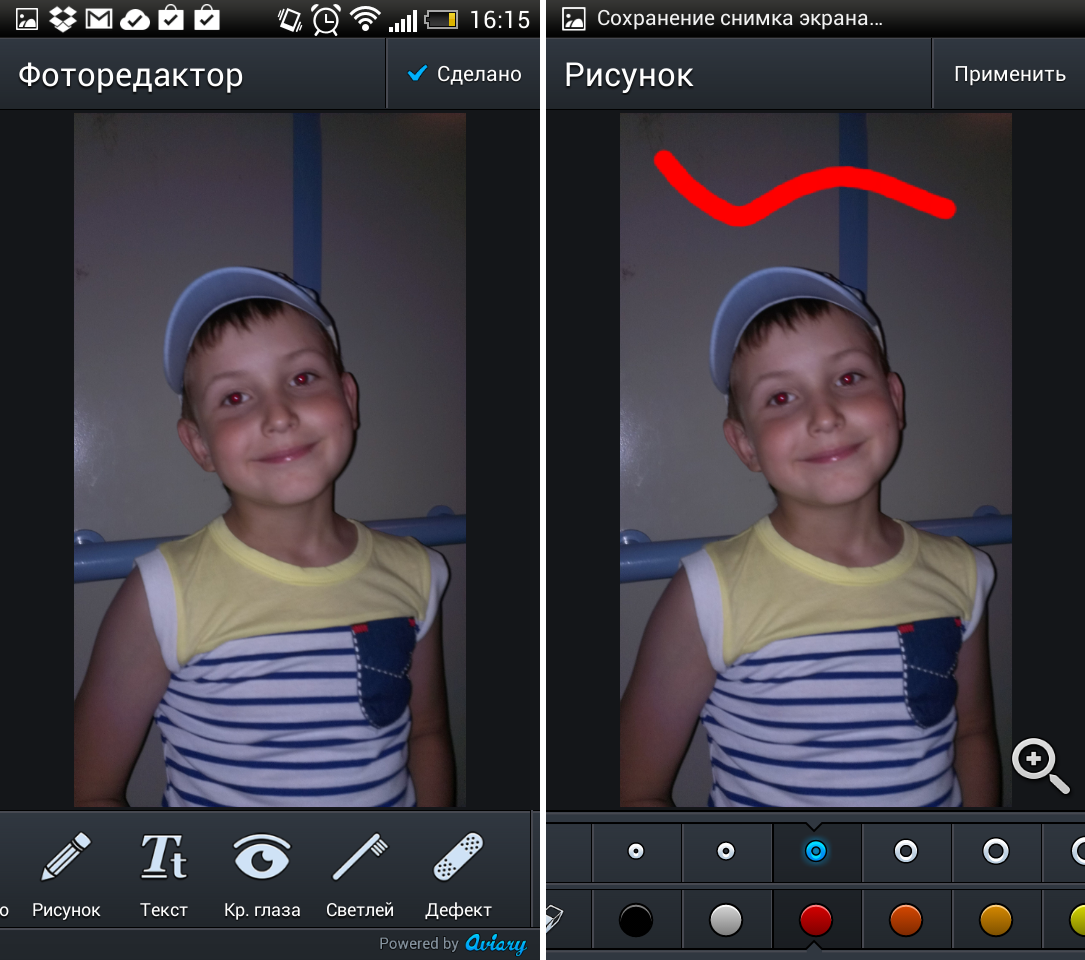Select the highlighted blue brush size

click(816, 851)
